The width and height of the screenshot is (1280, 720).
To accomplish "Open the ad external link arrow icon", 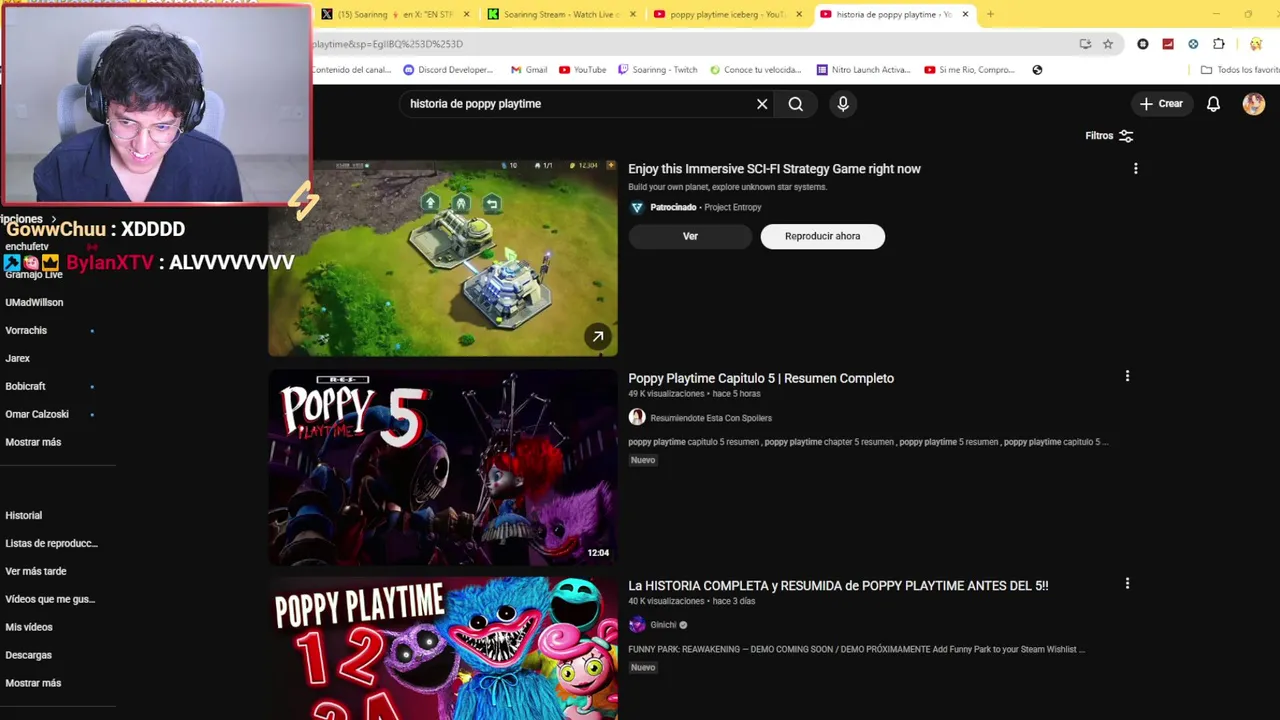I will click(x=597, y=337).
